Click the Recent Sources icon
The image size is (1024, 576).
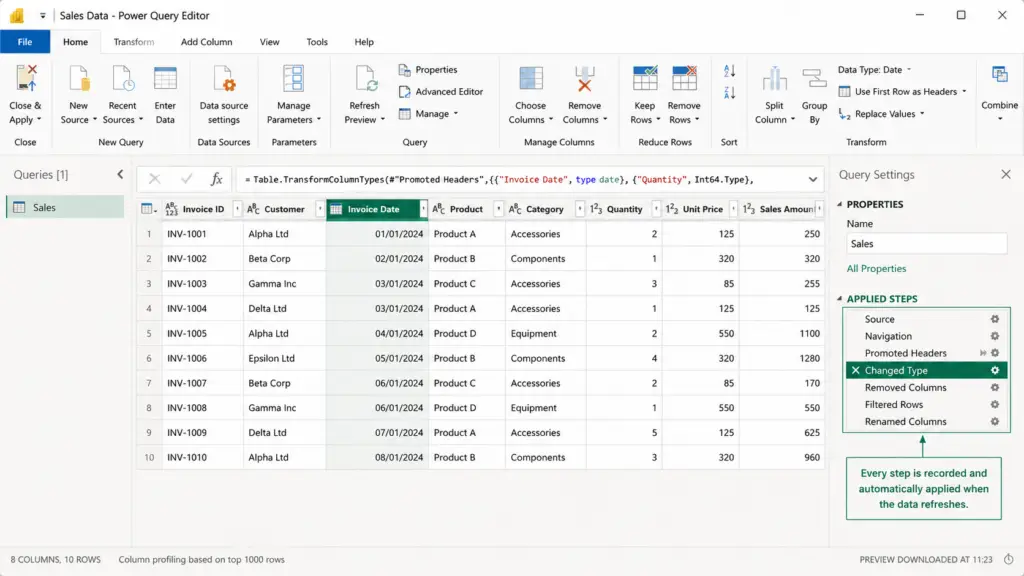pyautogui.click(x=122, y=78)
